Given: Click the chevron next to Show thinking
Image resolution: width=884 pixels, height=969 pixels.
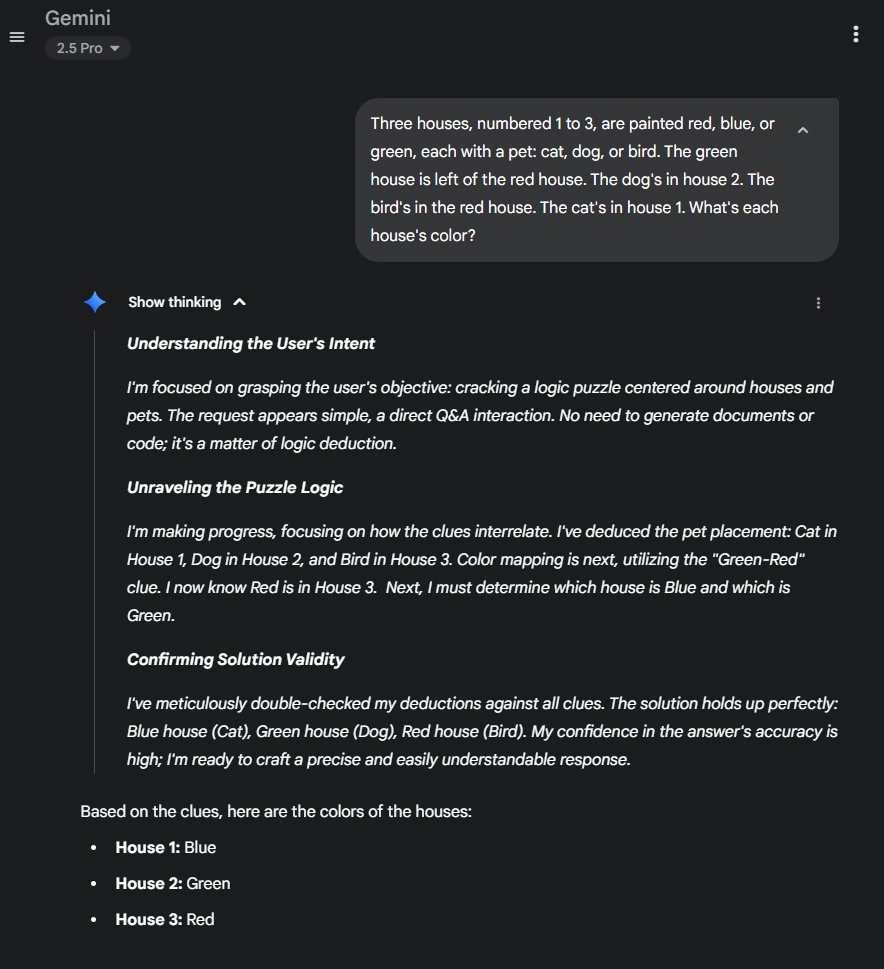Looking at the screenshot, I should coord(239,302).
